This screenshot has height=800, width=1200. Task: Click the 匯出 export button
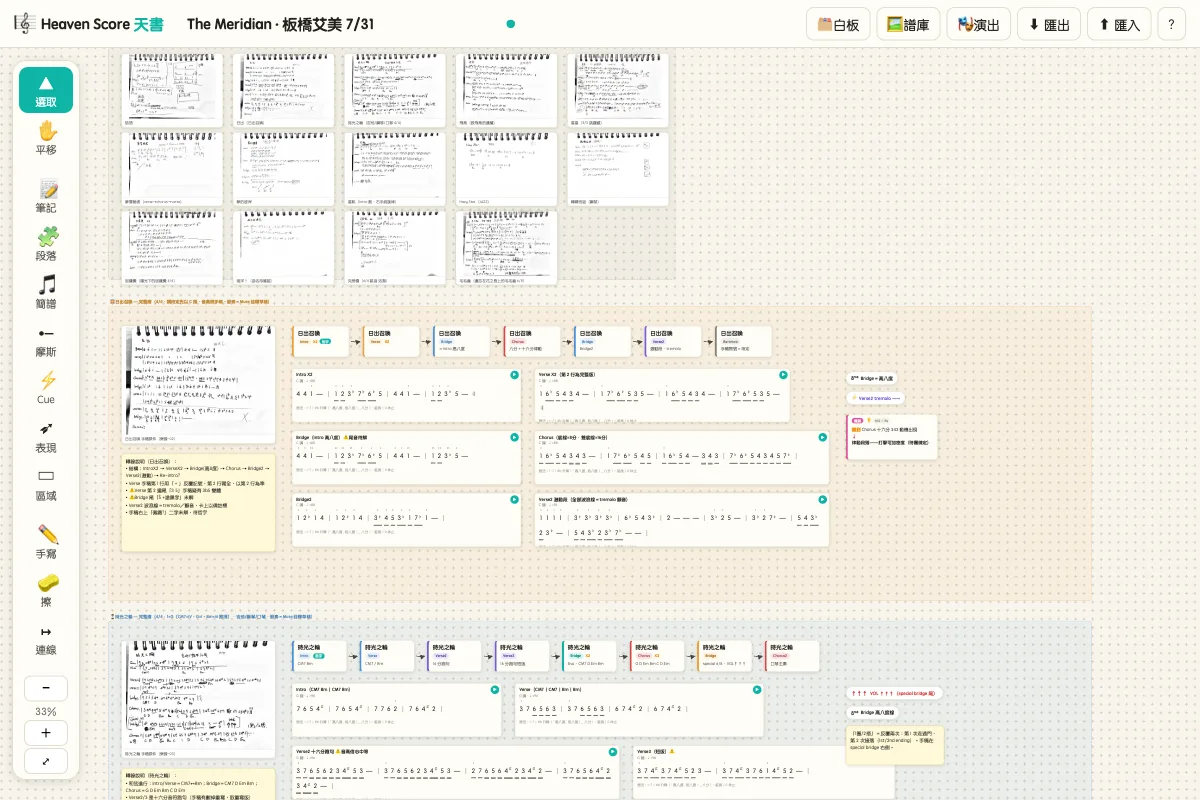click(x=1049, y=24)
